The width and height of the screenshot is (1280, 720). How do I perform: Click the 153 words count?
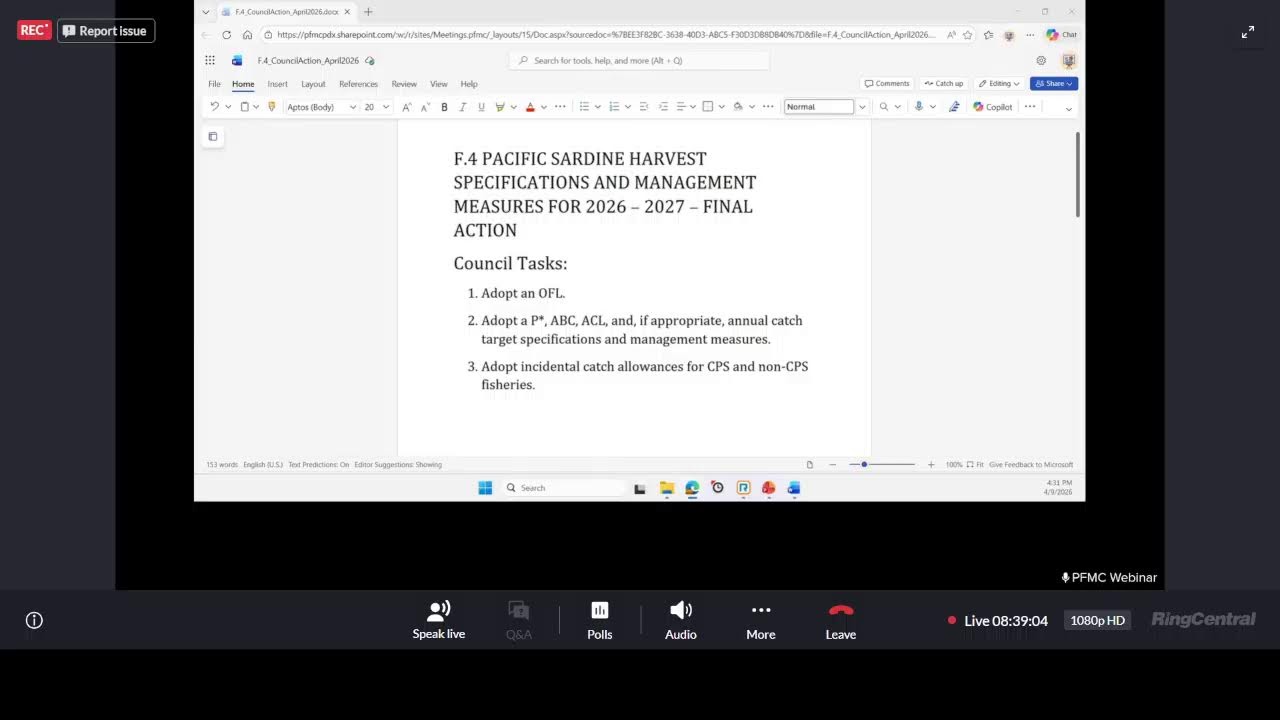pos(222,464)
